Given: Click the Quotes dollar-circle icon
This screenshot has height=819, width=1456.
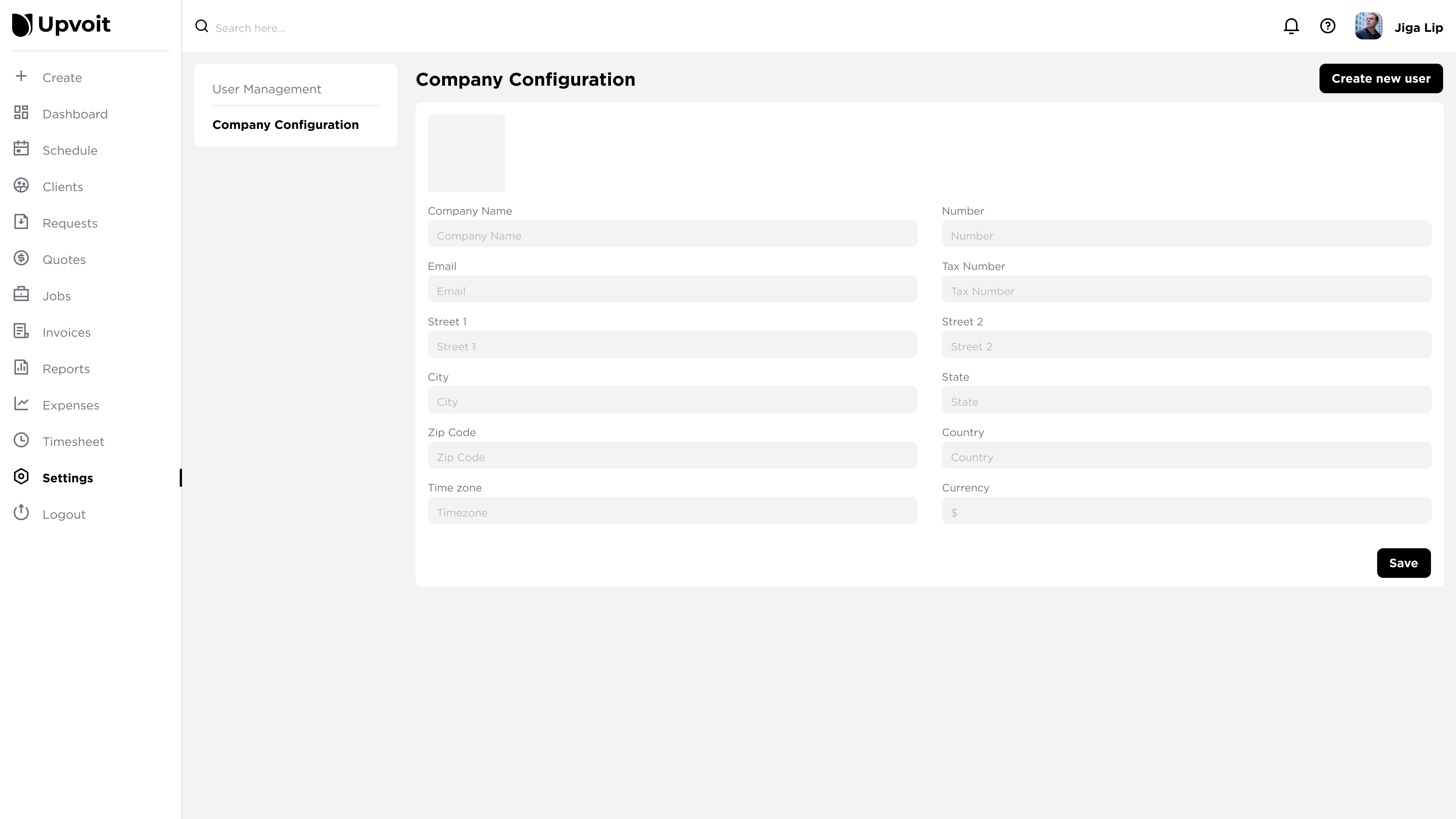Looking at the screenshot, I should (x=21, y=258).
